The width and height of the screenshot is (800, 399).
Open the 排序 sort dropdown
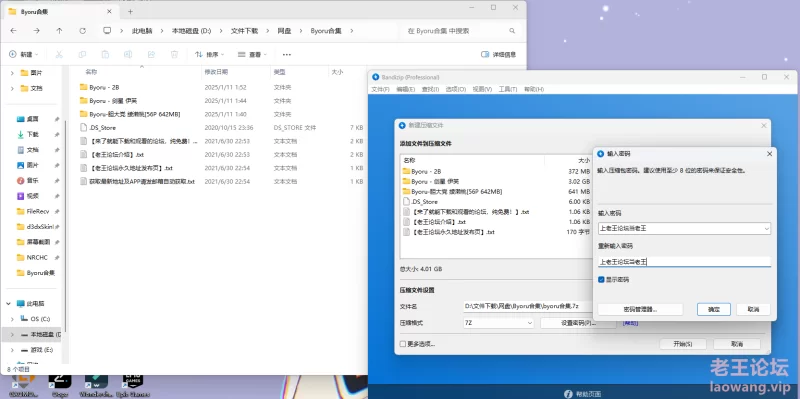coord(209,55)
